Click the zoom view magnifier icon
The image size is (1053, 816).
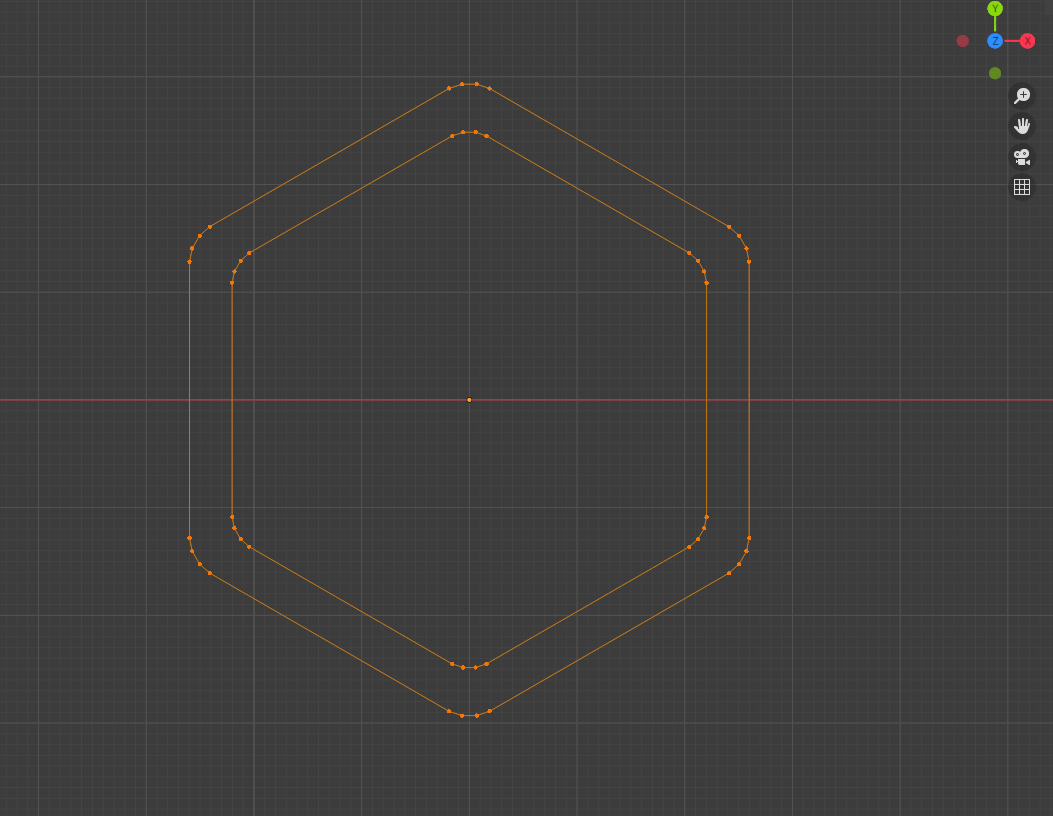pos(1021,95)
